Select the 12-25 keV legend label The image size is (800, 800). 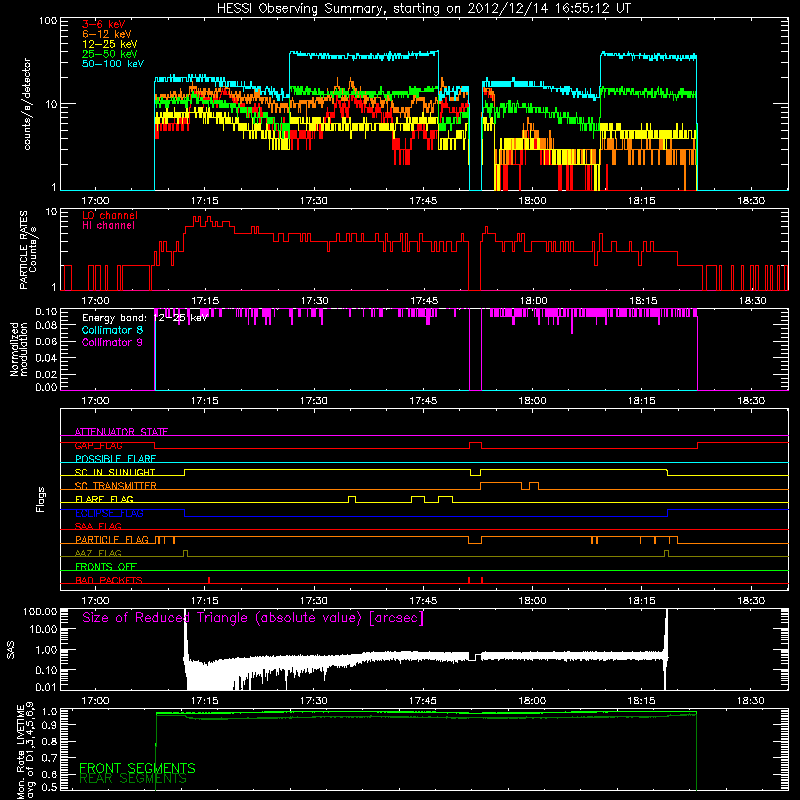click(109, 44)
